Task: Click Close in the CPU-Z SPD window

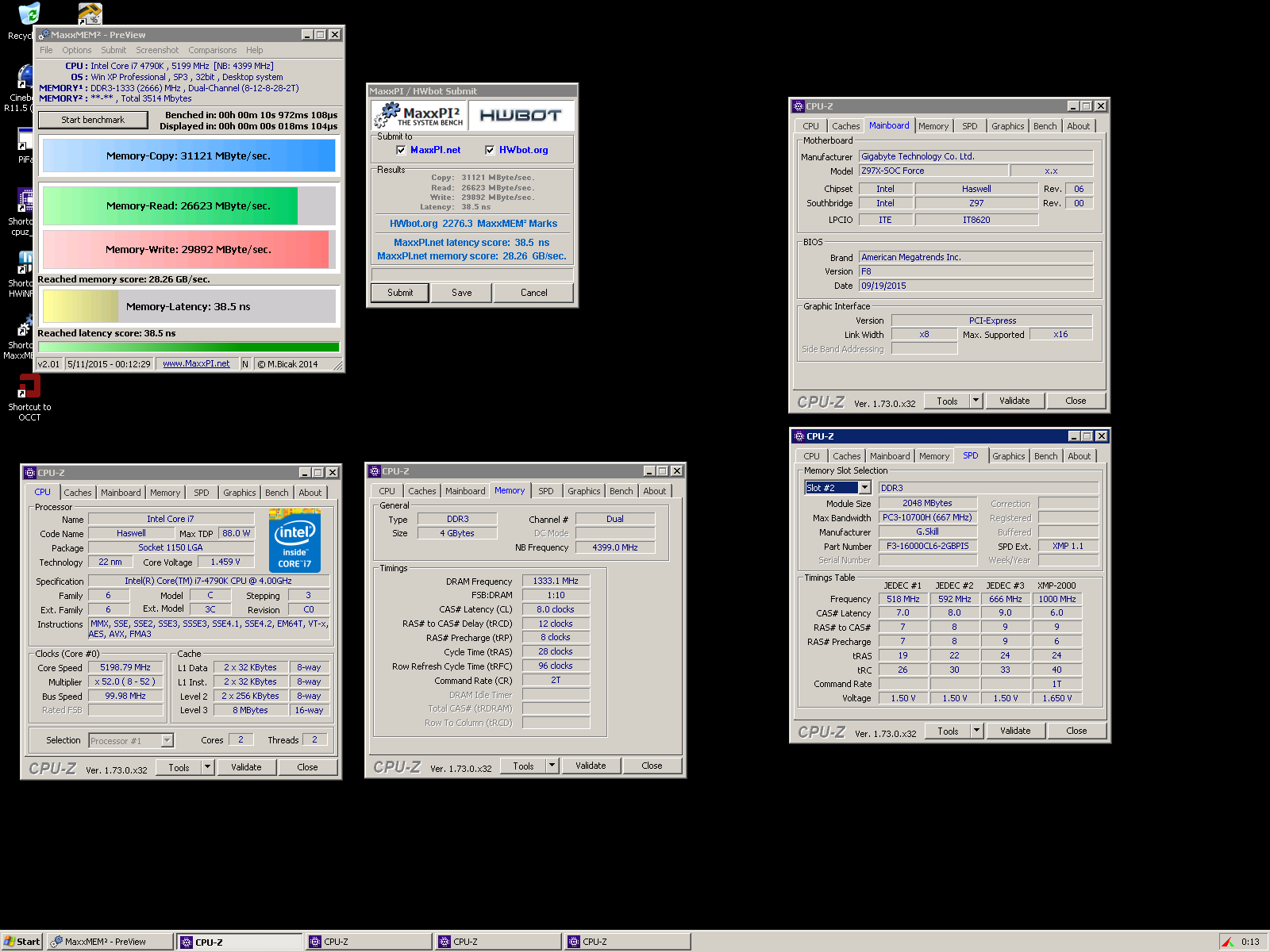Action: [1076, 731]
